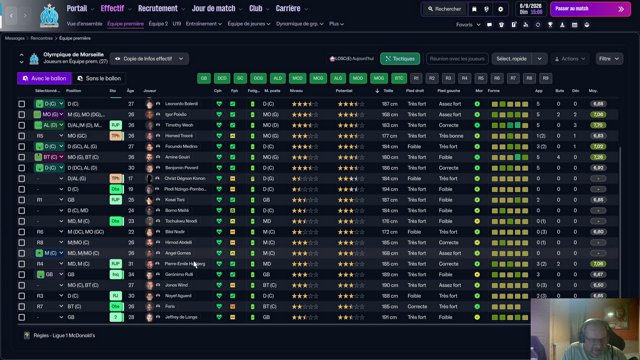This screenshot has width=640, height=360.
Task: Click the R1 substitute slot button
Action: tap(416, 78)
